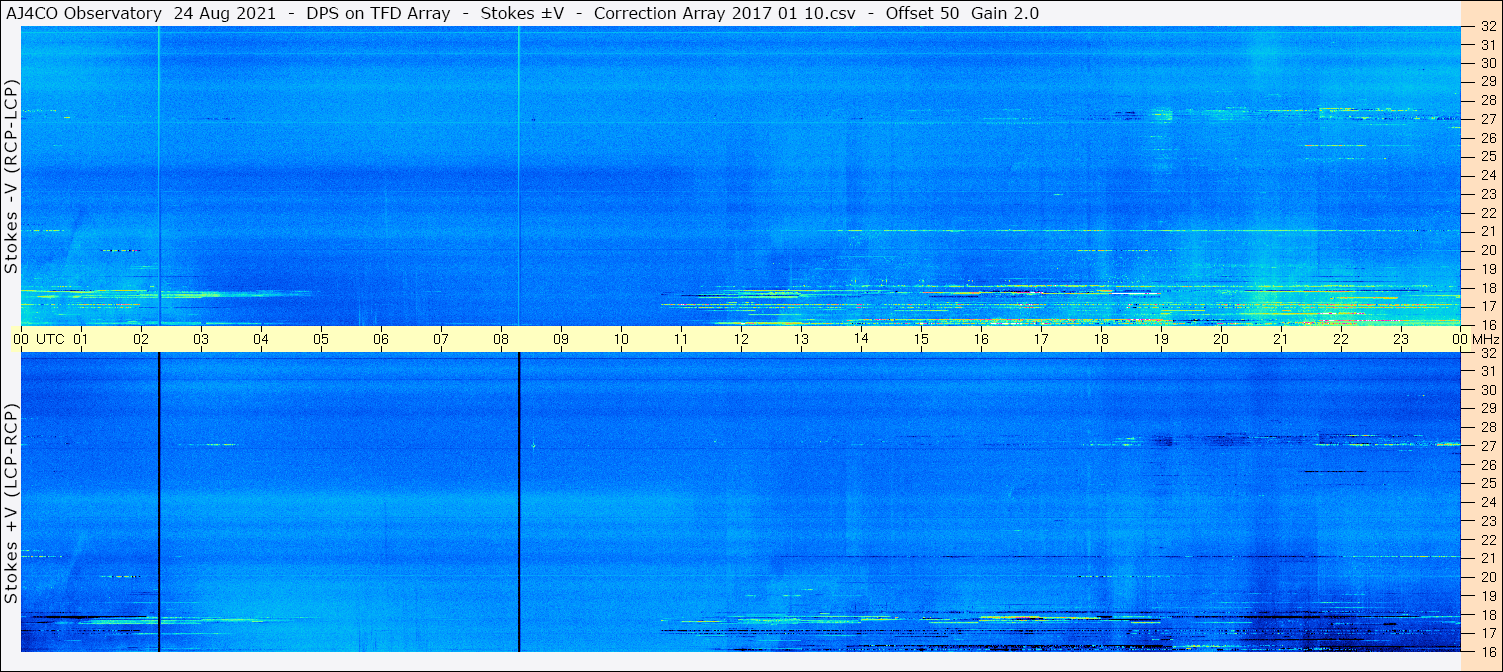Click the 12 hour marker

pos(741,339)
